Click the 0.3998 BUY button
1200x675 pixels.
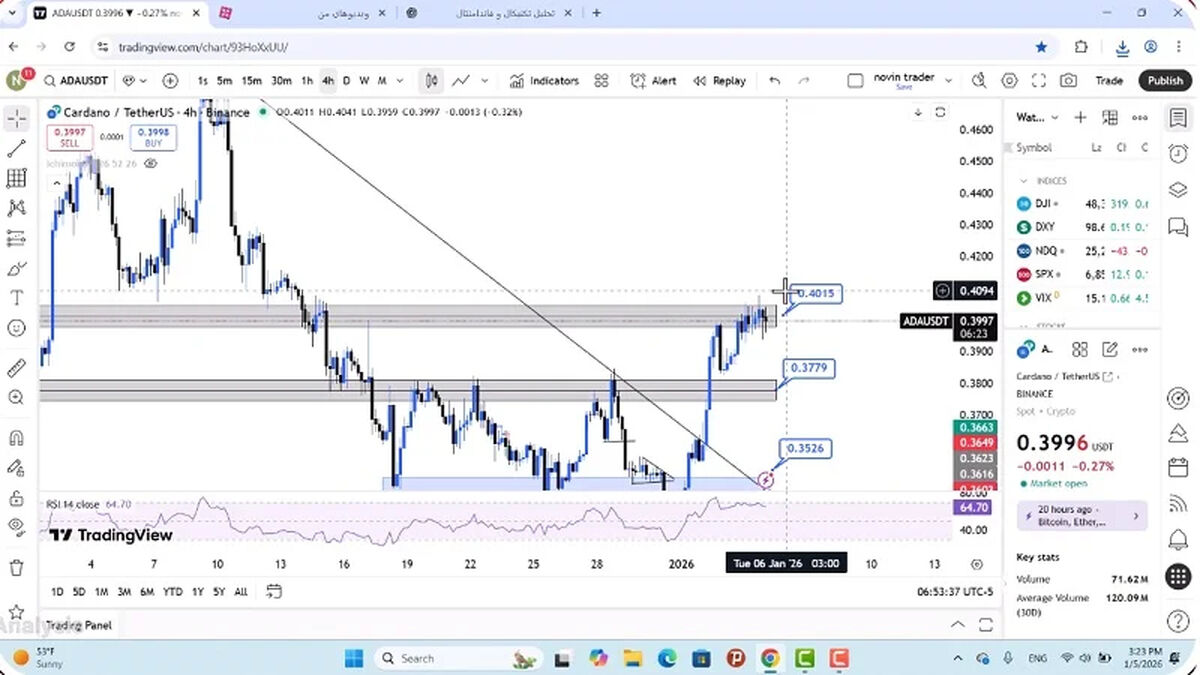[154, 138]
